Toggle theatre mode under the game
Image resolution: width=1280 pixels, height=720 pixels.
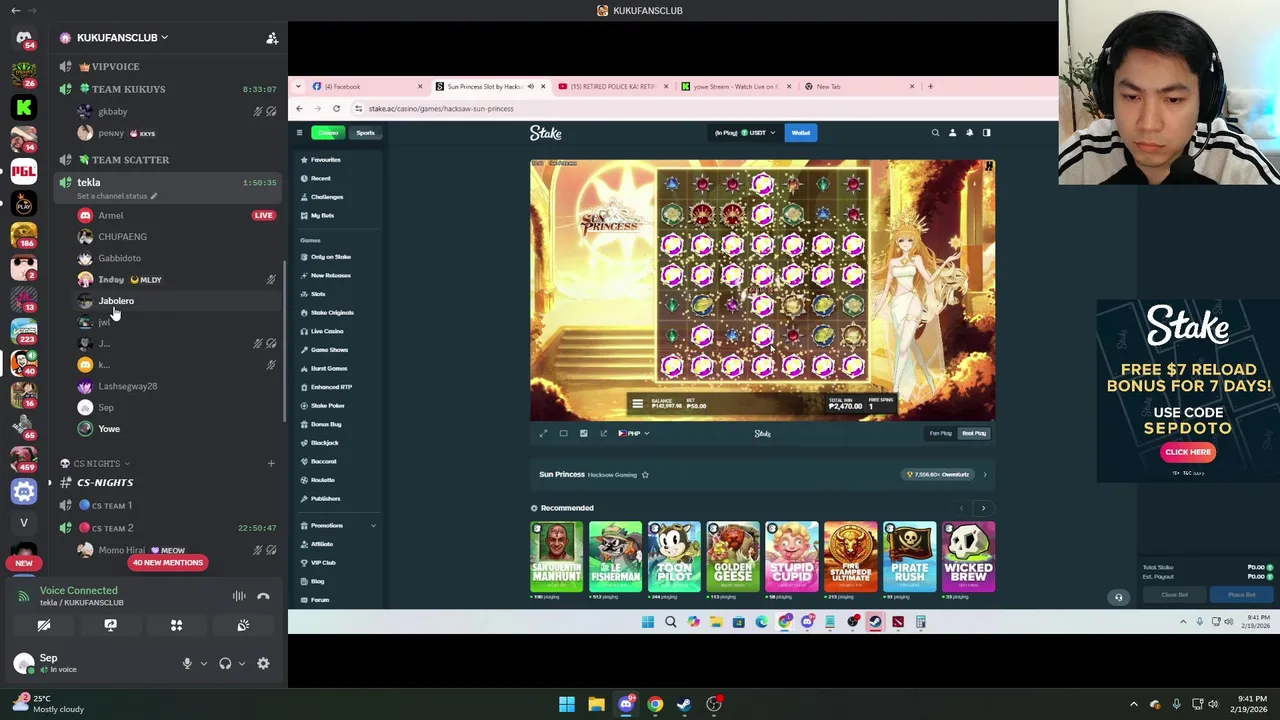click(x=563, y=433)
